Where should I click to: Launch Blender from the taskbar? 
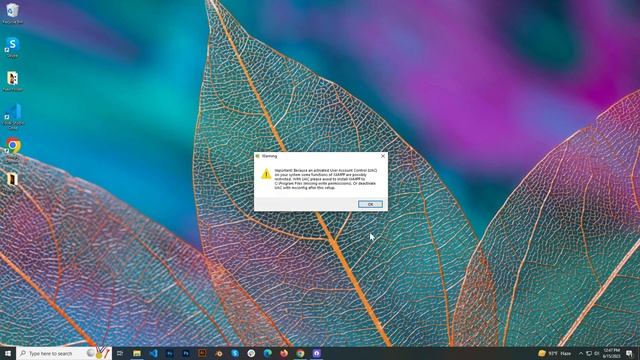pyautogui.click(x=219, y=353)
